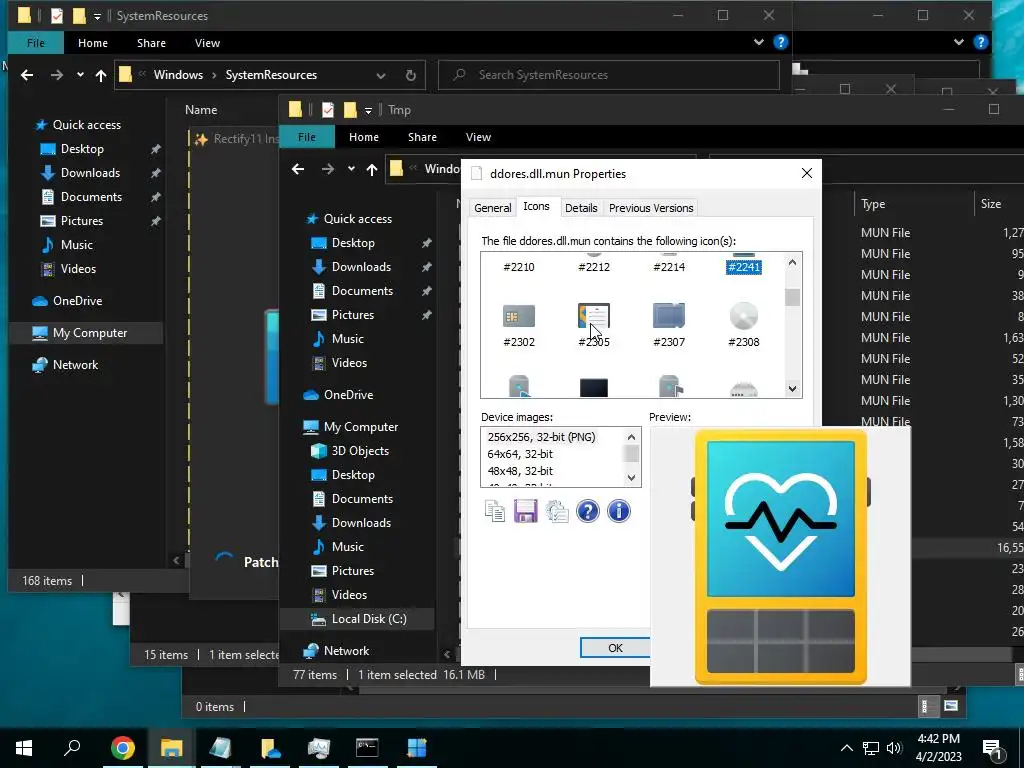This screenshot has height=768, width=1024.
Task: Click Back arrow in Tmp window
Action: pos(298,169)
